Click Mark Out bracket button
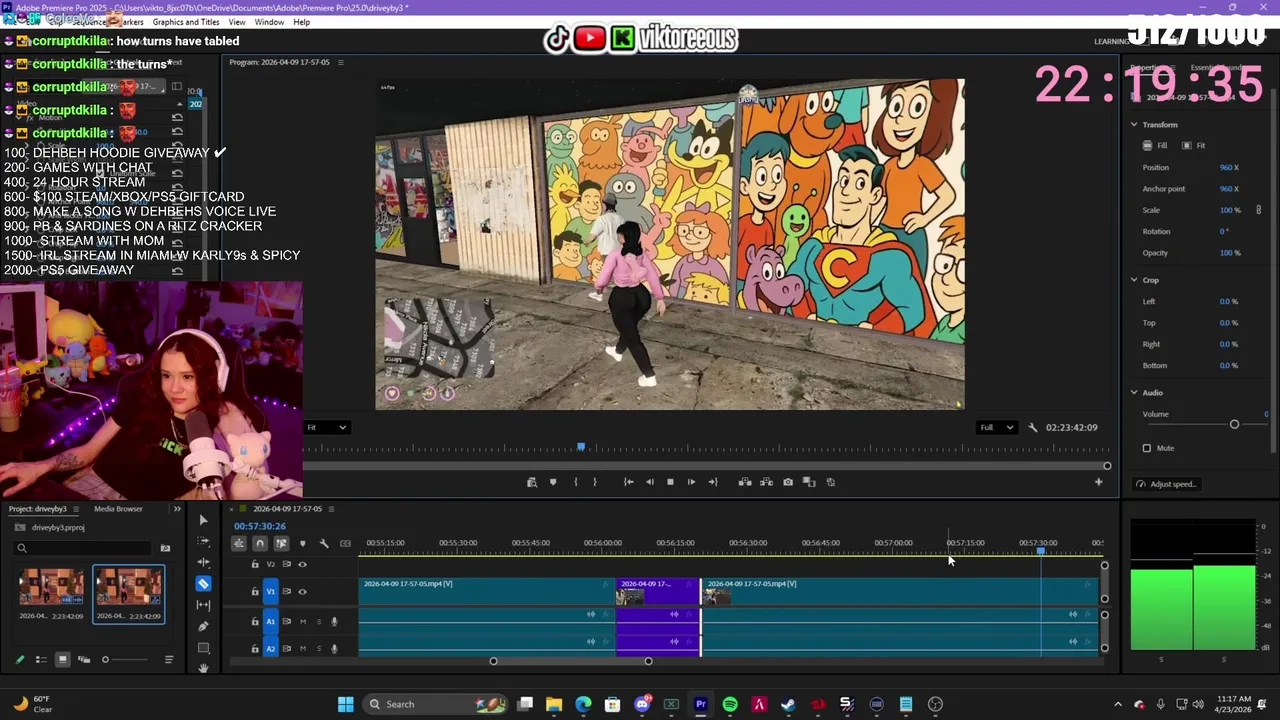 click(595, 482)
